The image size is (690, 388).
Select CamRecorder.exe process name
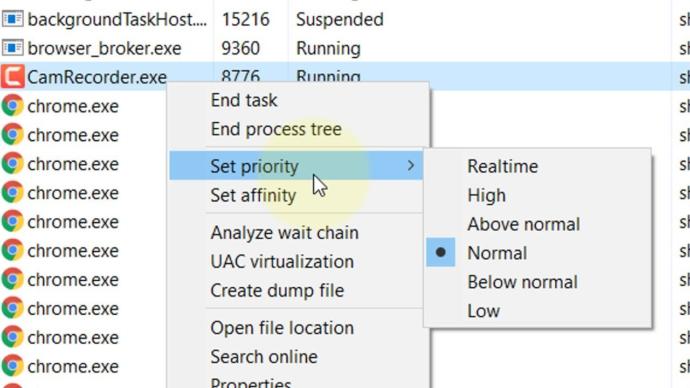(97, 77)
